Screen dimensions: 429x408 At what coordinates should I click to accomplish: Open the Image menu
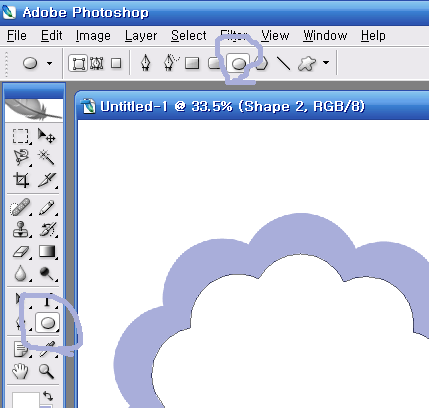(x=93, y=35)
